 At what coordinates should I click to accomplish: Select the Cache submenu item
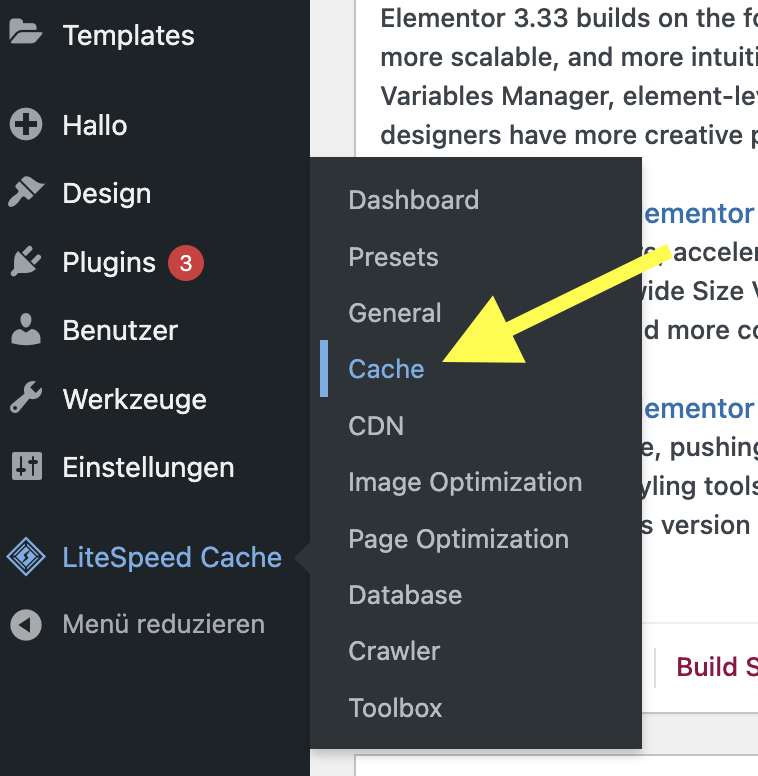coord(386,369)
